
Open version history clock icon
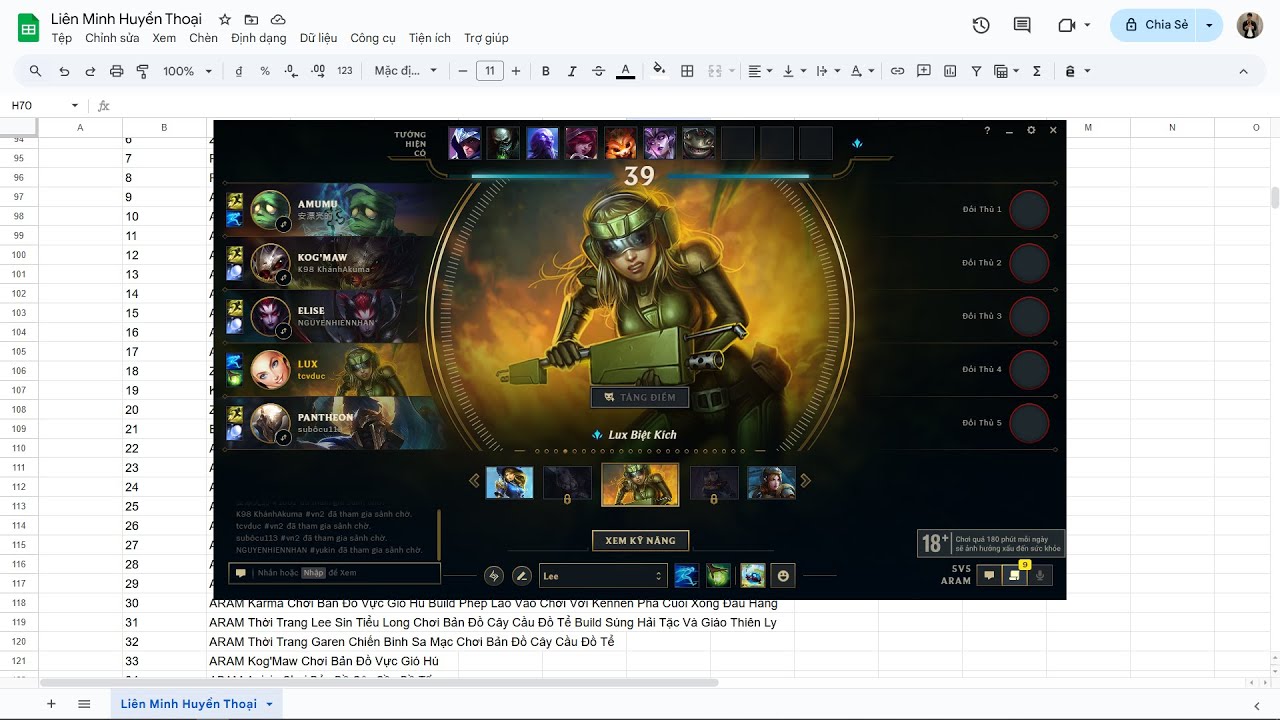point(981,25)
